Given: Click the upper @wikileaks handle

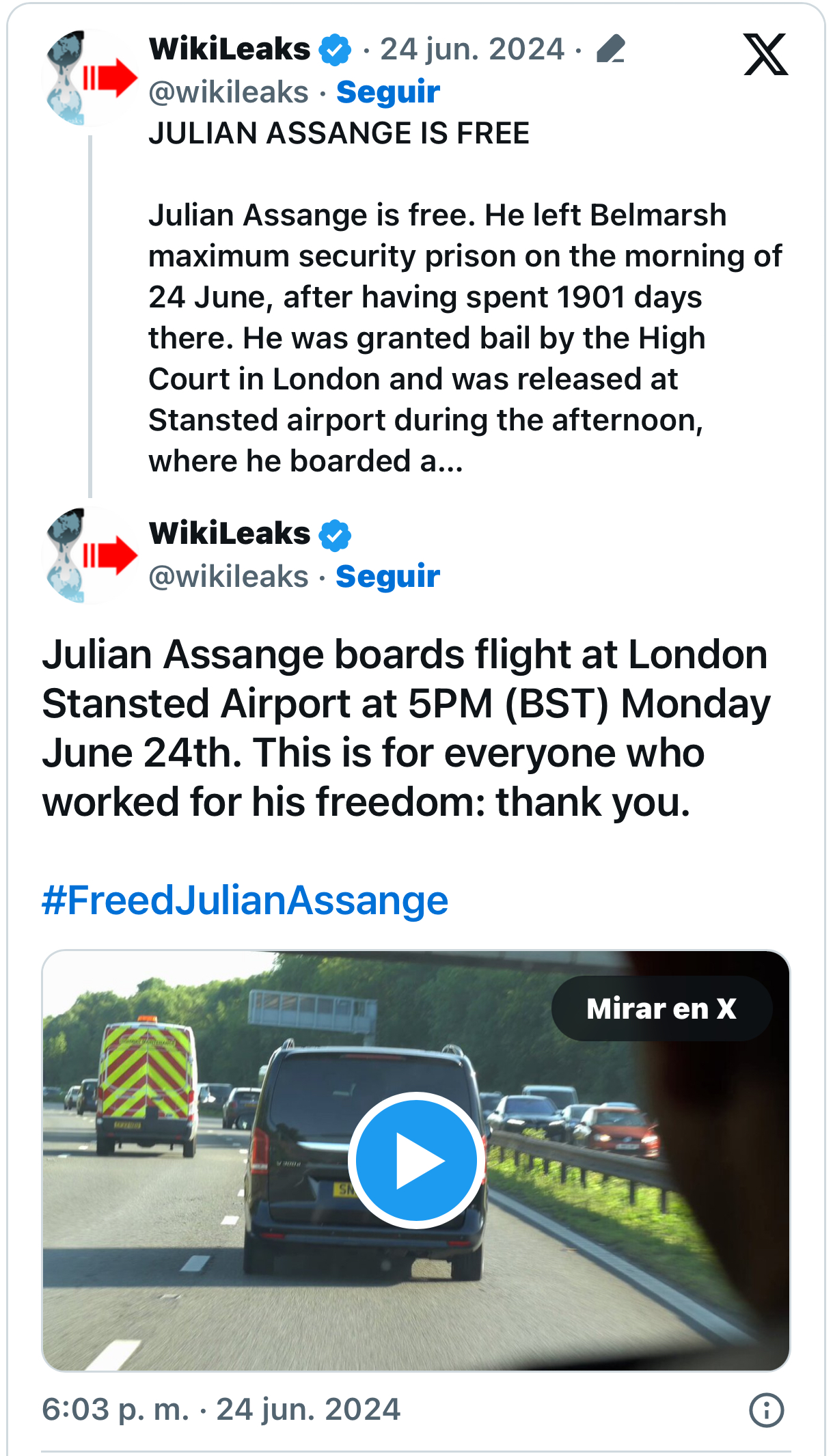Looking at the screenshot, I should click(x=228, y=92).
